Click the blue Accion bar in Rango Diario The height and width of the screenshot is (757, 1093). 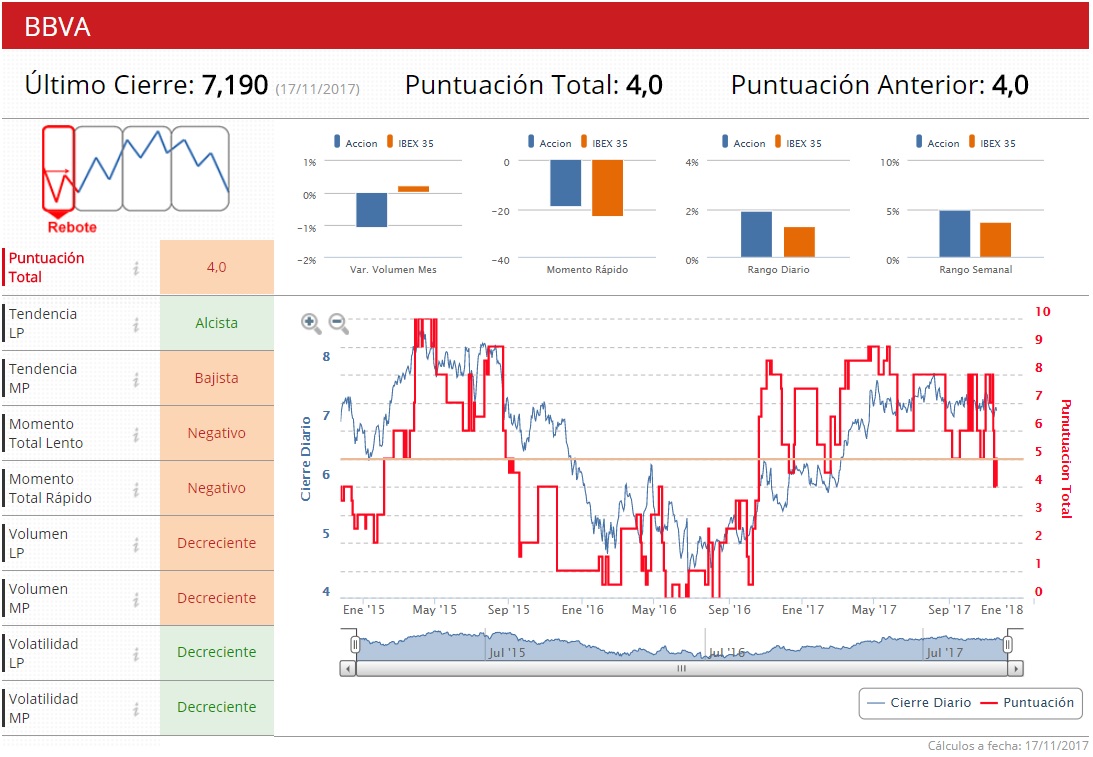(756, 235)
